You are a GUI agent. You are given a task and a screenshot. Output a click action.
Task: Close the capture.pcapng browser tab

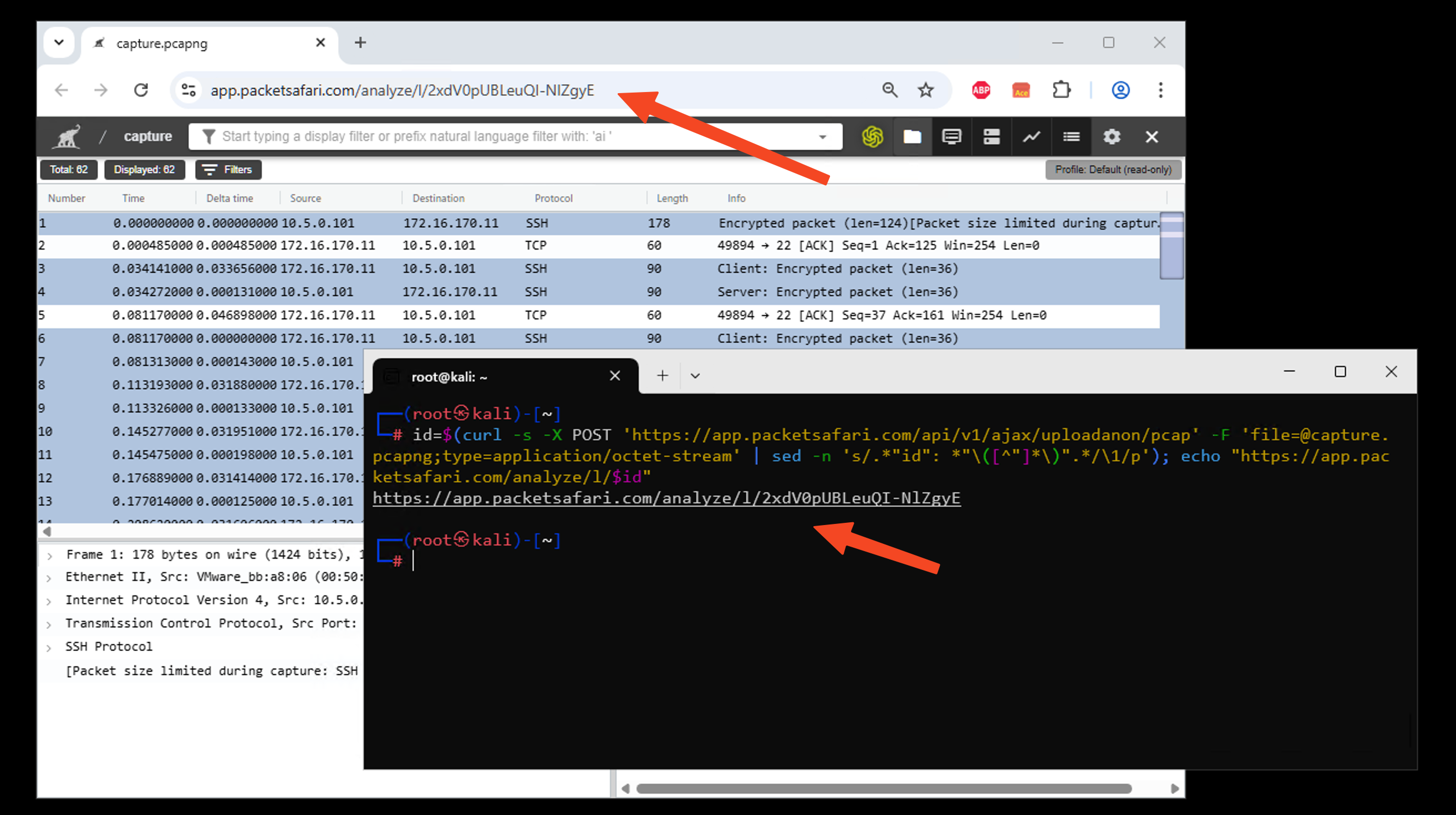coord(320,42)
